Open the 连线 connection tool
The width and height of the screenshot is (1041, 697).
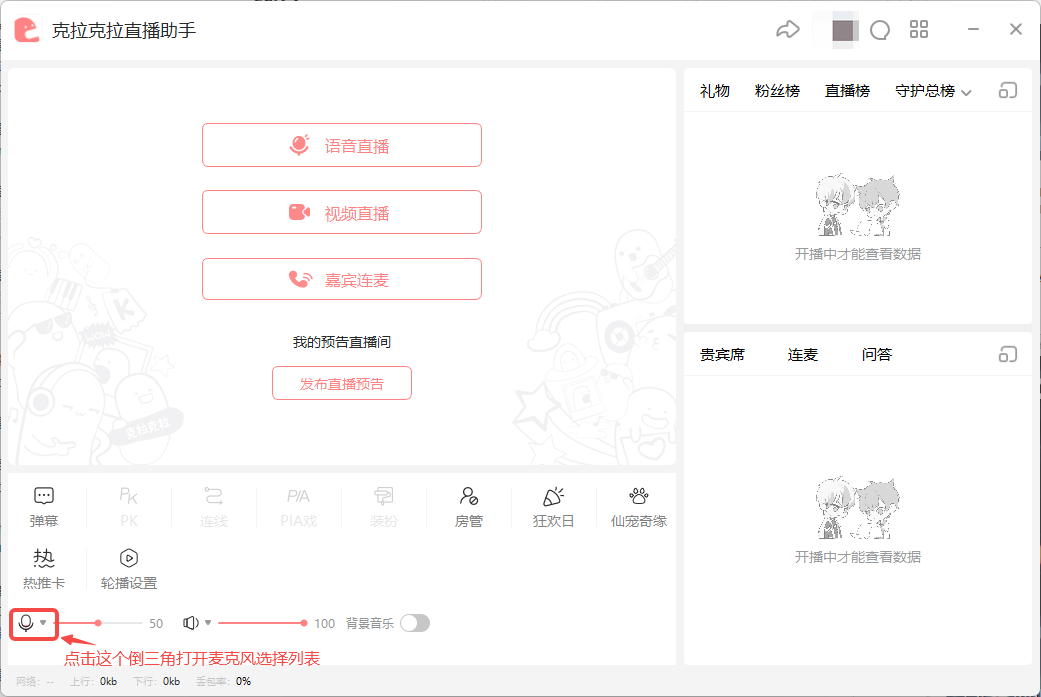pyautogui.click(x=214, y=507)
